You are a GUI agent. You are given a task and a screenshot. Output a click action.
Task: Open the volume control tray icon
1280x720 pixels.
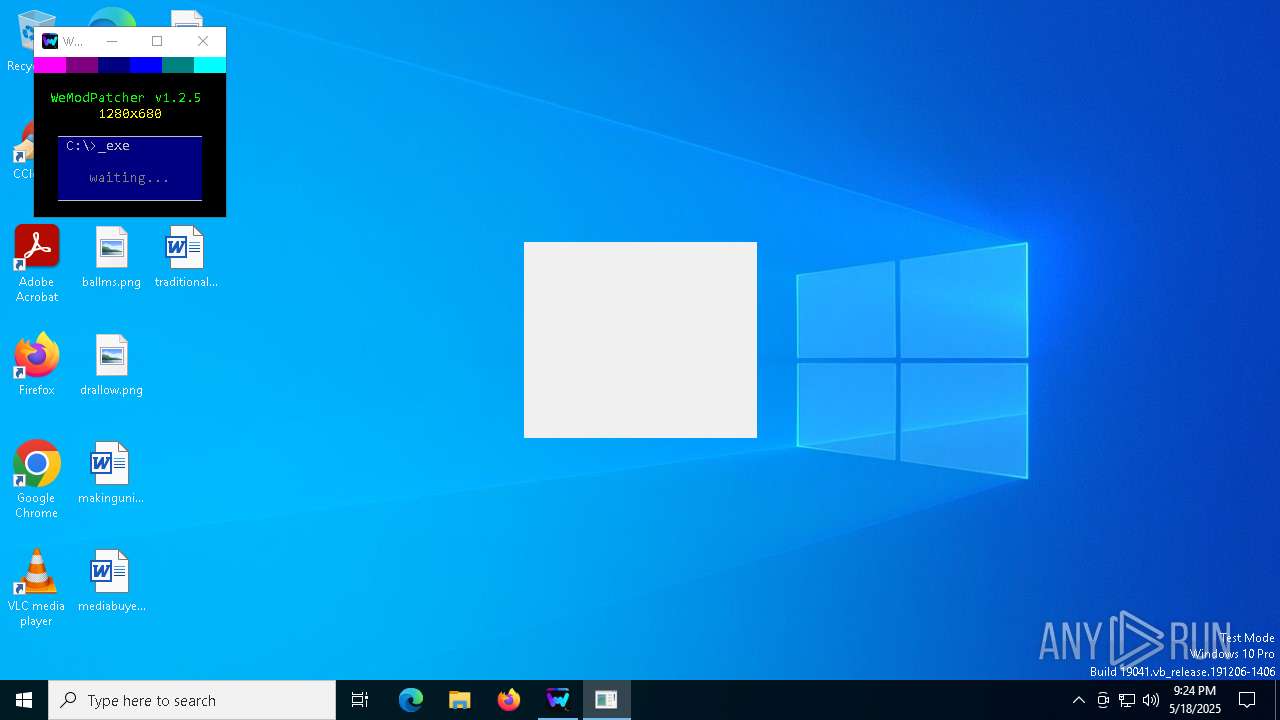click(1151, 700)
